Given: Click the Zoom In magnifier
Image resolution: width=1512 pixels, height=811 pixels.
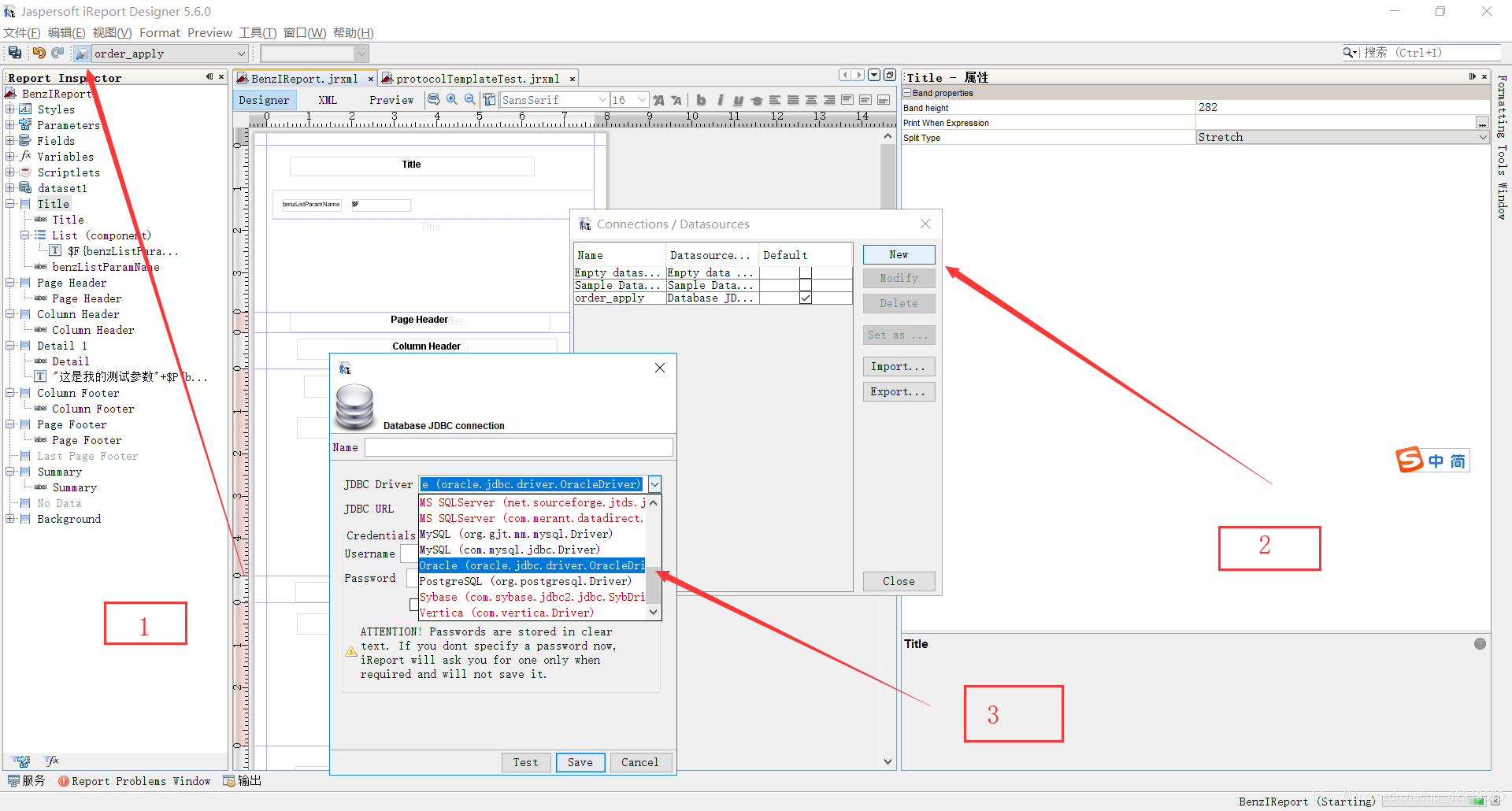Looking at the screenshot, I should (x=452, y=100).
